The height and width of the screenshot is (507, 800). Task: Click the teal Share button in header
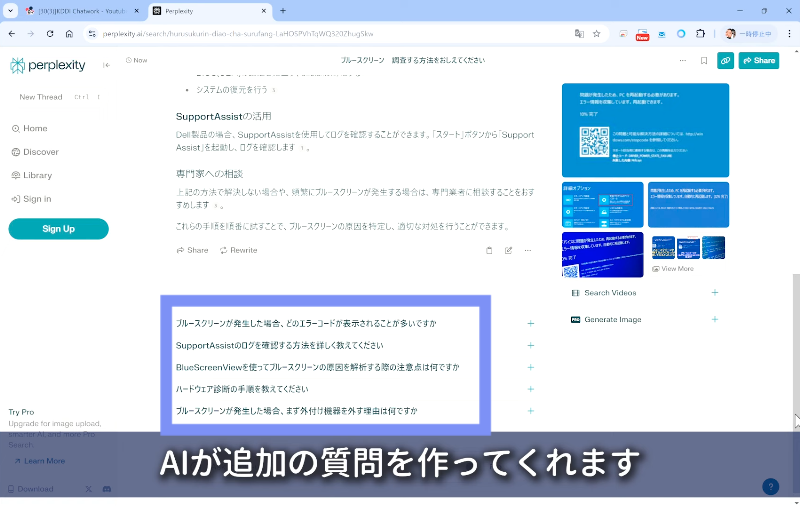[x=759, y=61]
